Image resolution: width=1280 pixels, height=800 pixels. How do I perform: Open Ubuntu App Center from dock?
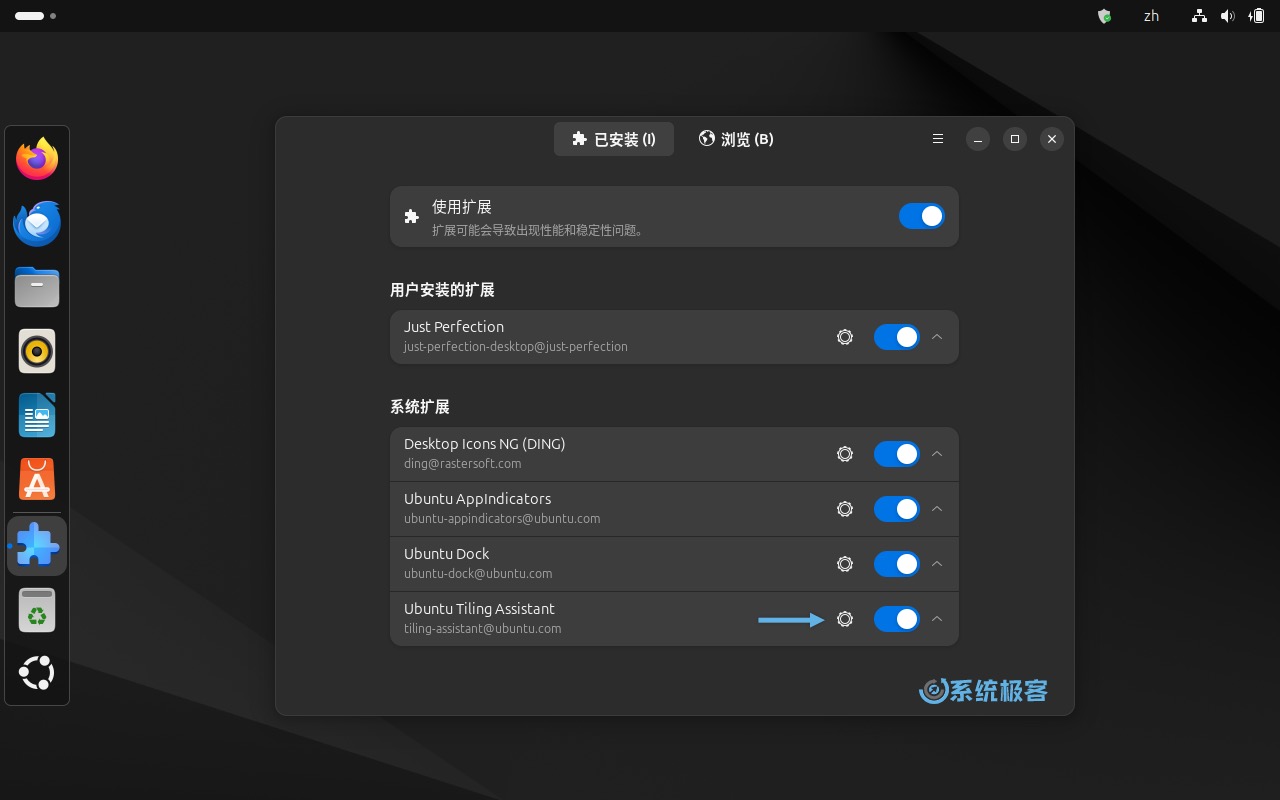point(37,481)
